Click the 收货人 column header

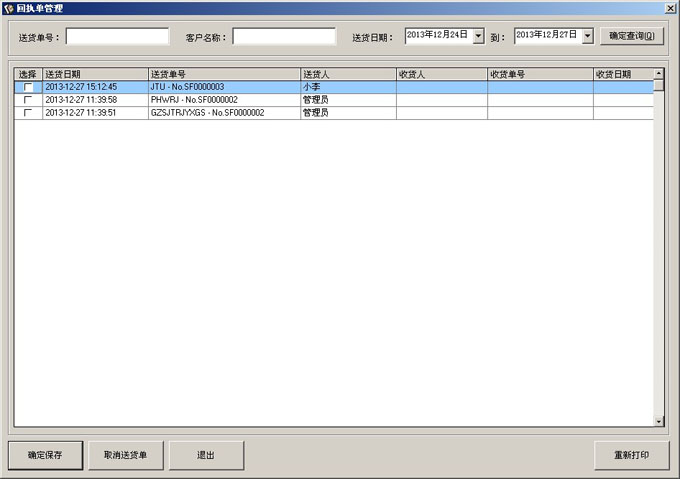pyautogui.click(x=441, y=74)
